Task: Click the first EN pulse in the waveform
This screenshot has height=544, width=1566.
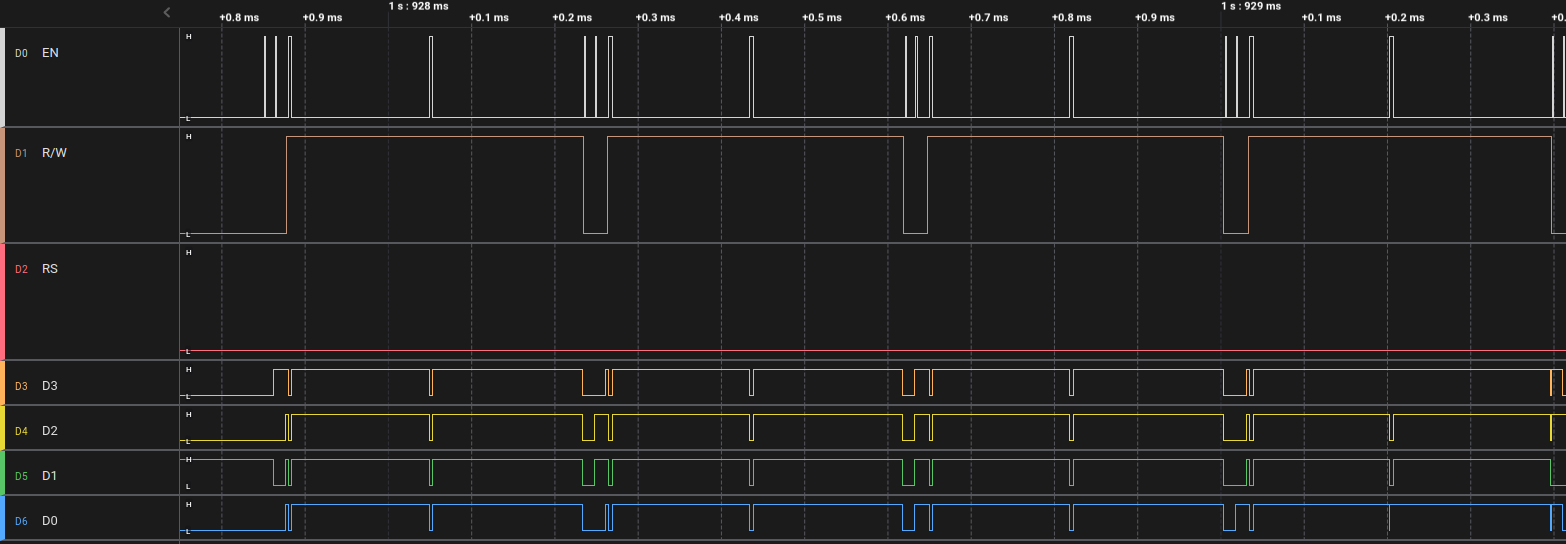Action: (x=266, y=77)
